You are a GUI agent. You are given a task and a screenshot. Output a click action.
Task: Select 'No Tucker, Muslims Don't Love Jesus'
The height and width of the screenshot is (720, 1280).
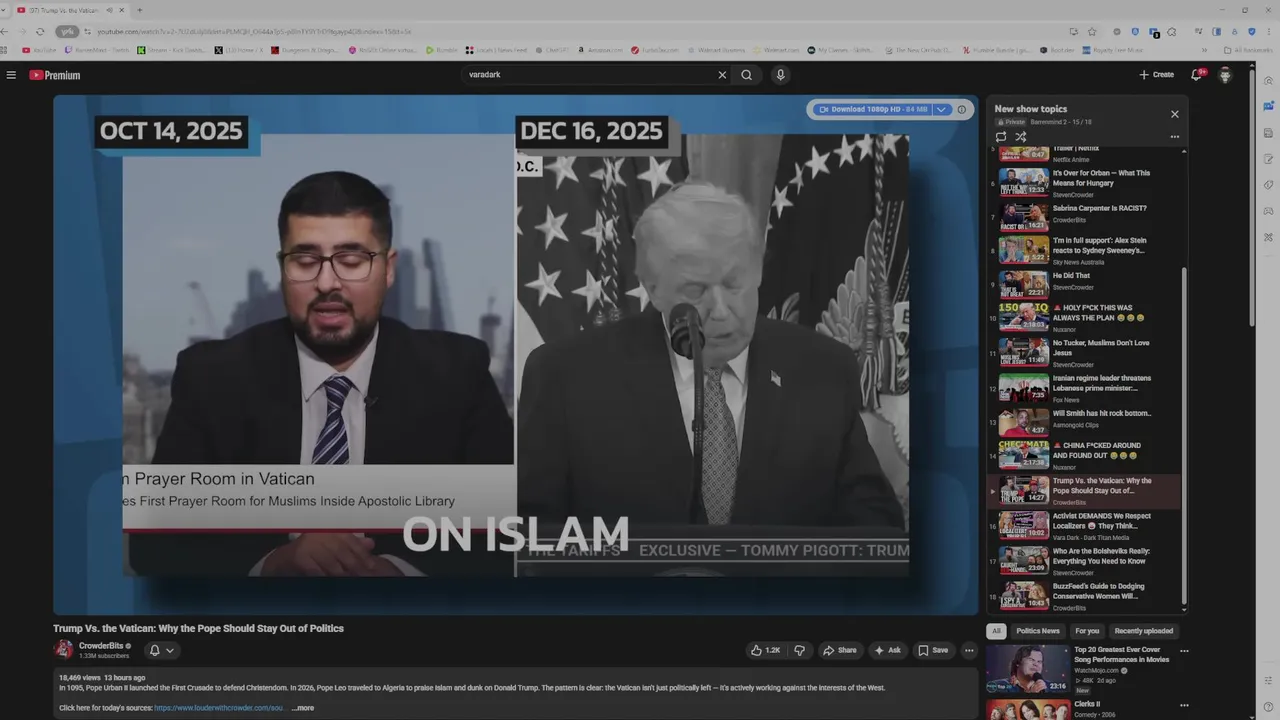1085,353
